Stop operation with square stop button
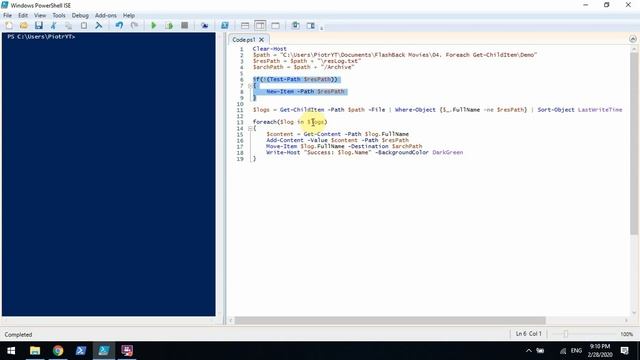Viewport: 640px width, 360px height. pos(184,26)
